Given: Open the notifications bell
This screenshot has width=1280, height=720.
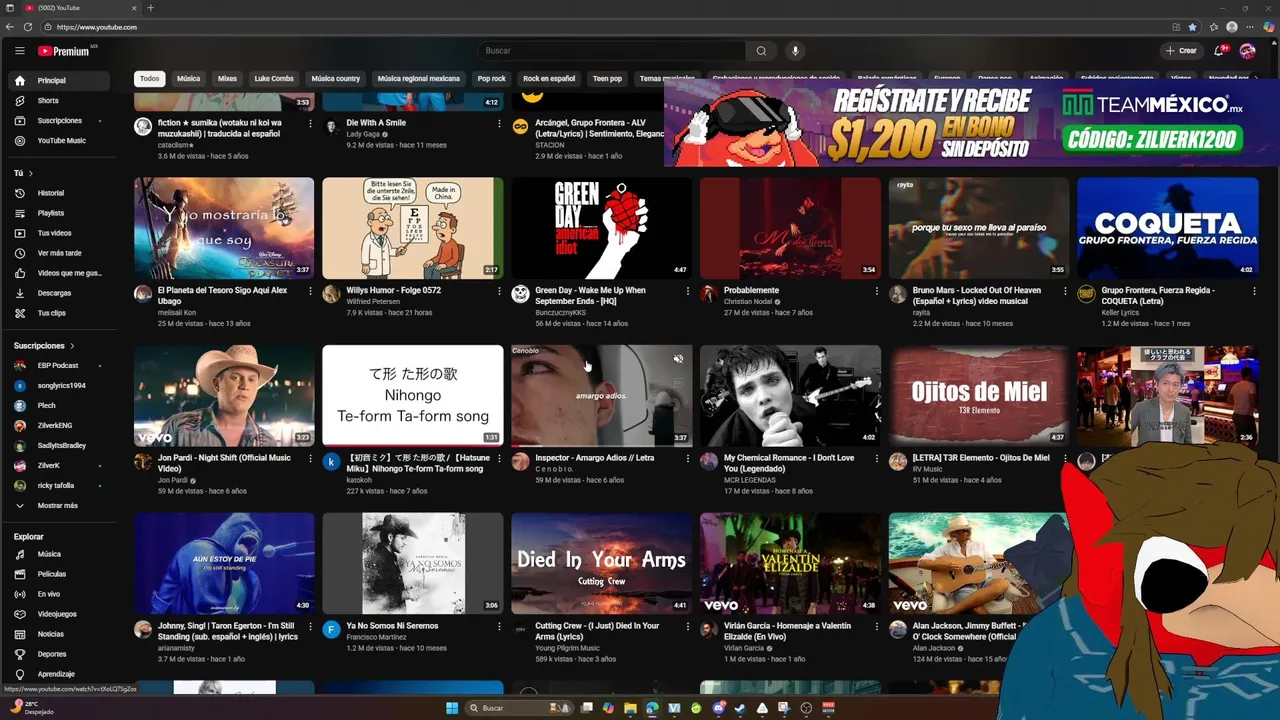Looking at the screenshot, I should (x=1219, y=51).
